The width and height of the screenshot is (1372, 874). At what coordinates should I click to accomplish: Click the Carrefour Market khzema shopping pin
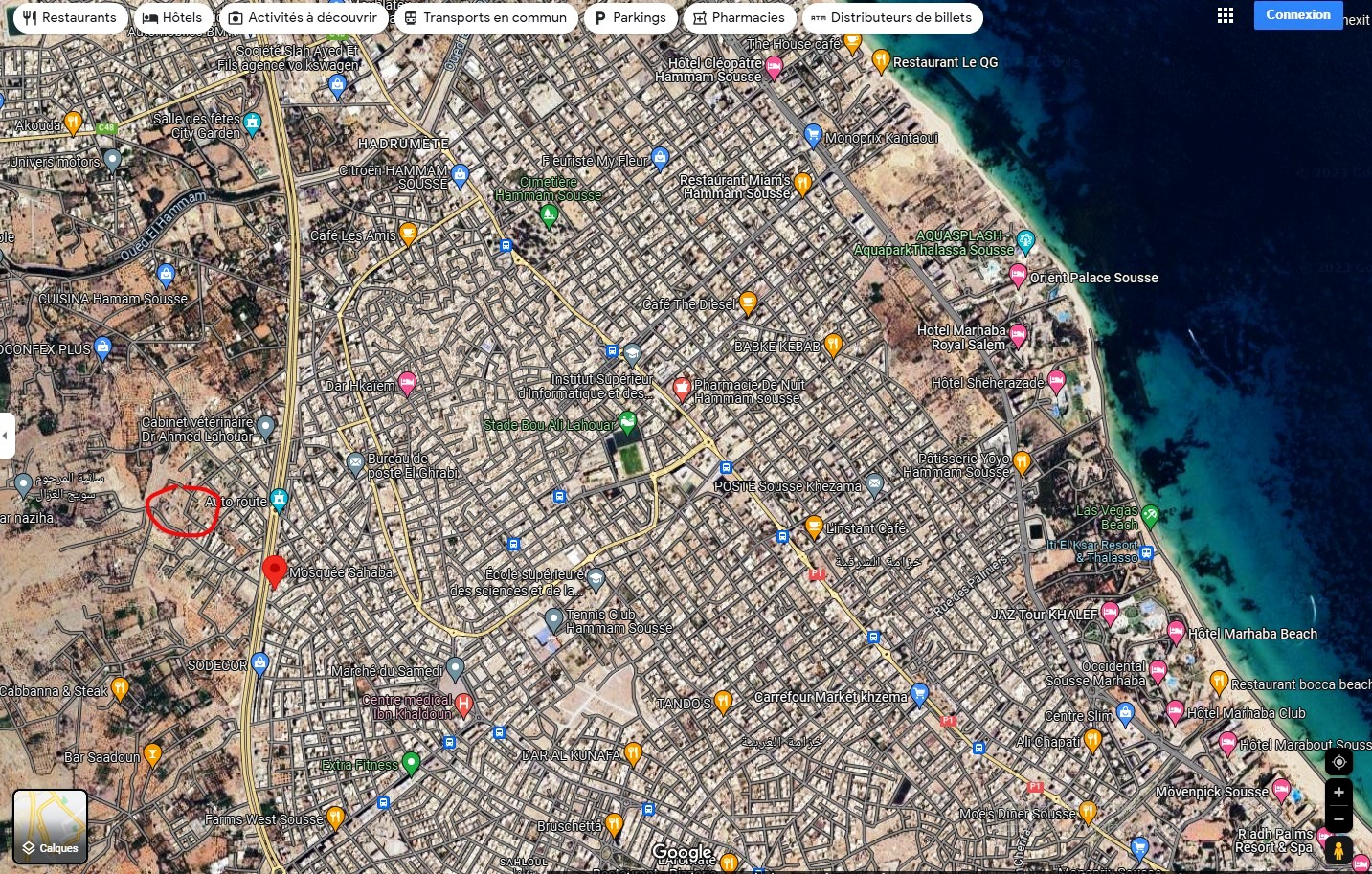pyautogui.click(x=919, y=693)
